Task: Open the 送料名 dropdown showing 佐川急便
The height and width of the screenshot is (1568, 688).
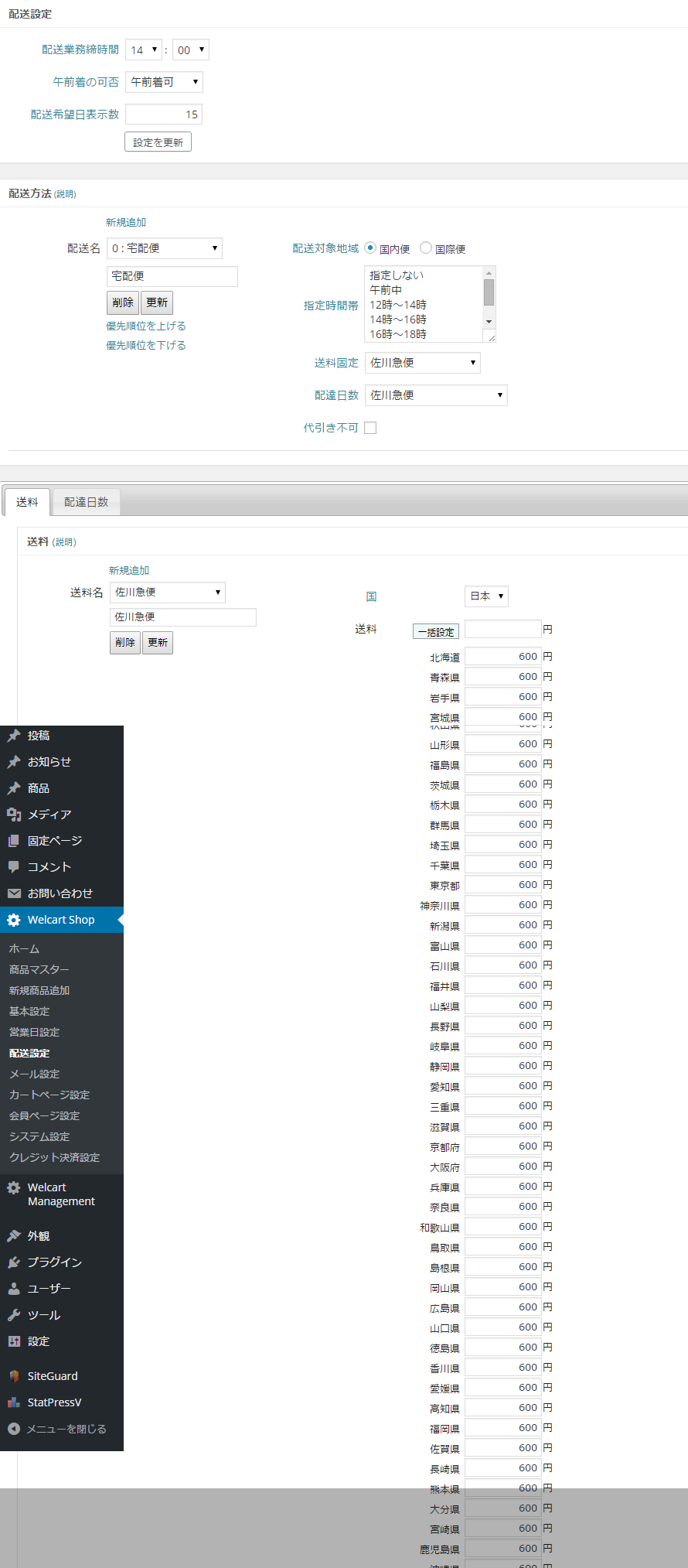Action: [x=168, y=593]
